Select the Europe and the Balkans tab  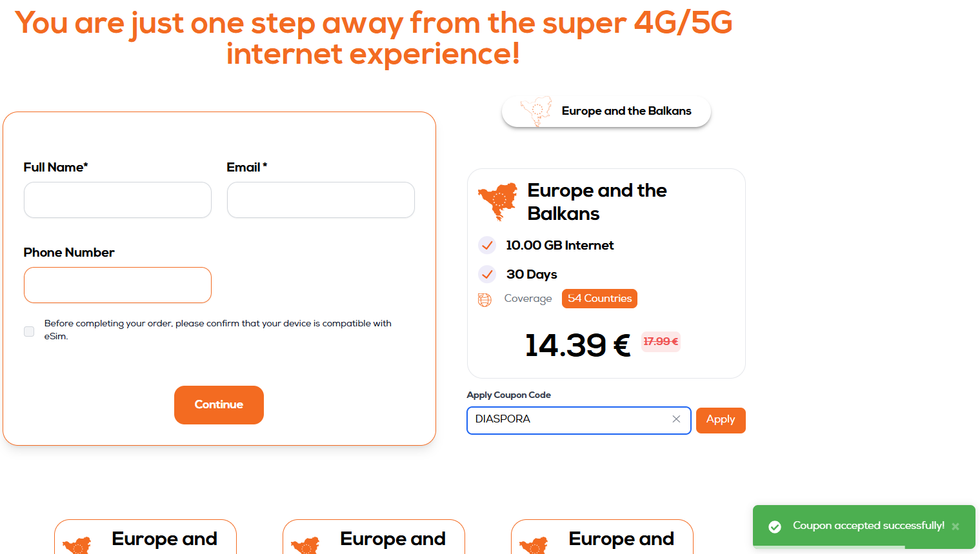coord(606,112)
